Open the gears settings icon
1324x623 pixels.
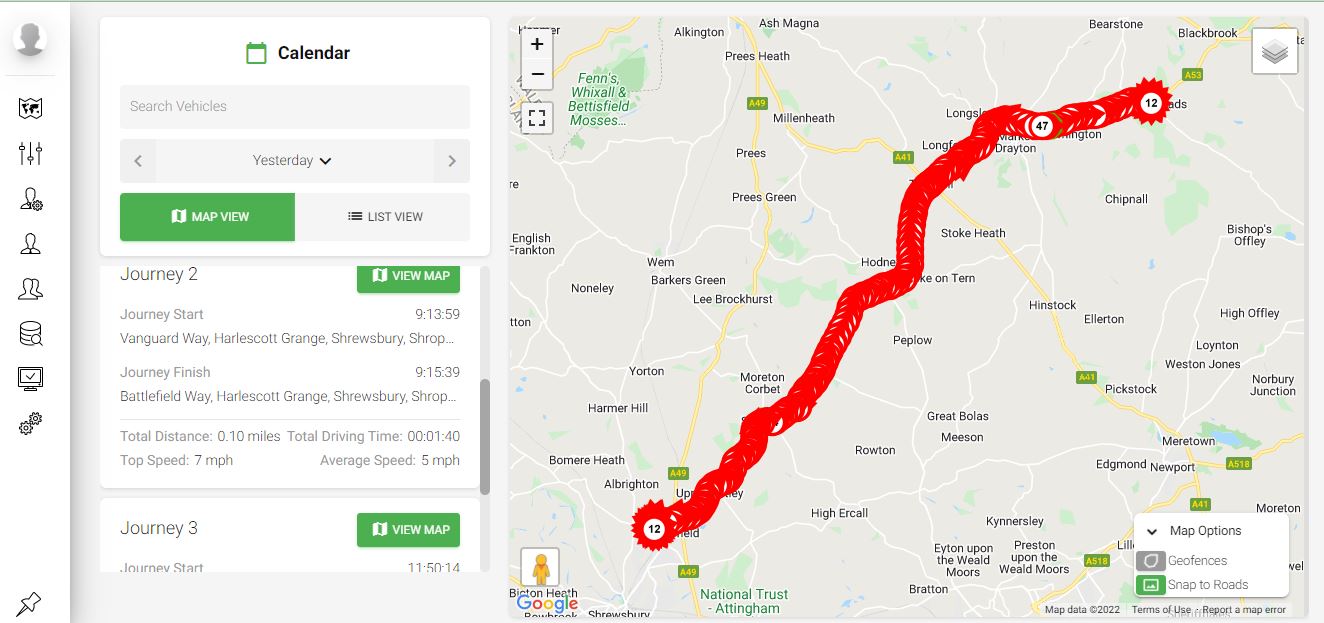pos(30,424)
